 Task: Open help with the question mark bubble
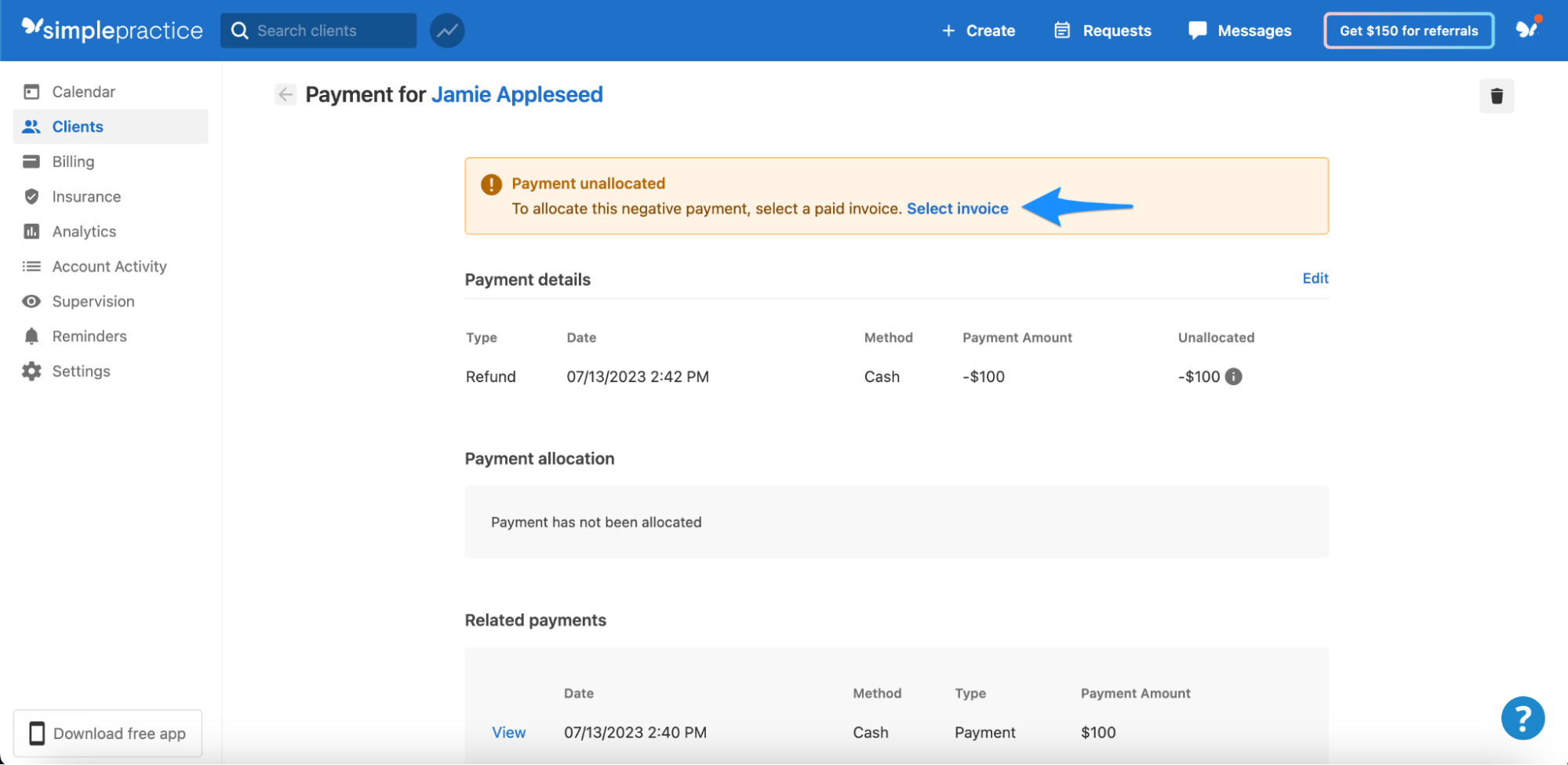tap(1523, 717)
